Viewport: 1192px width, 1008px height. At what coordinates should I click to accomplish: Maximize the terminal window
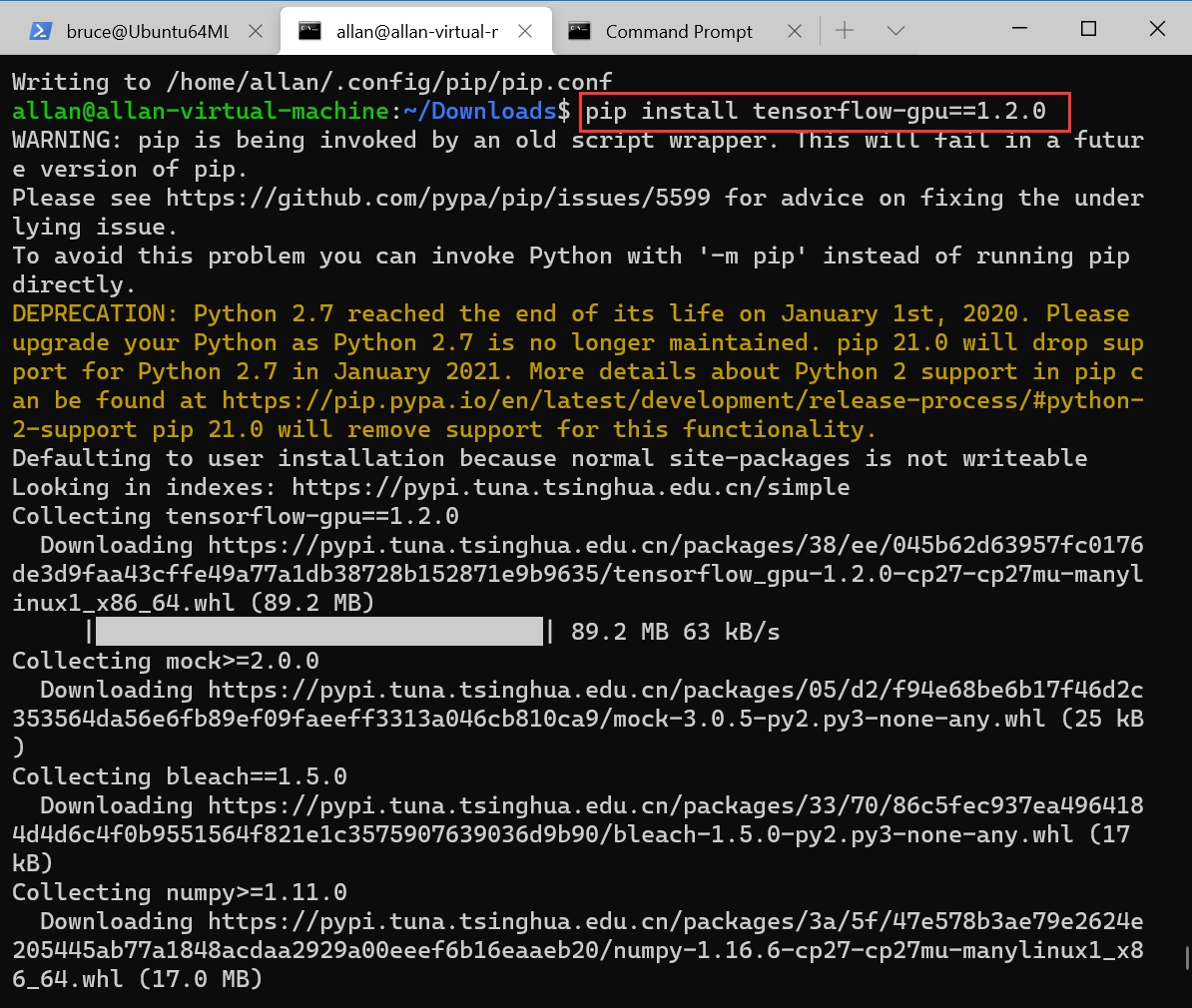(1088, 29)
